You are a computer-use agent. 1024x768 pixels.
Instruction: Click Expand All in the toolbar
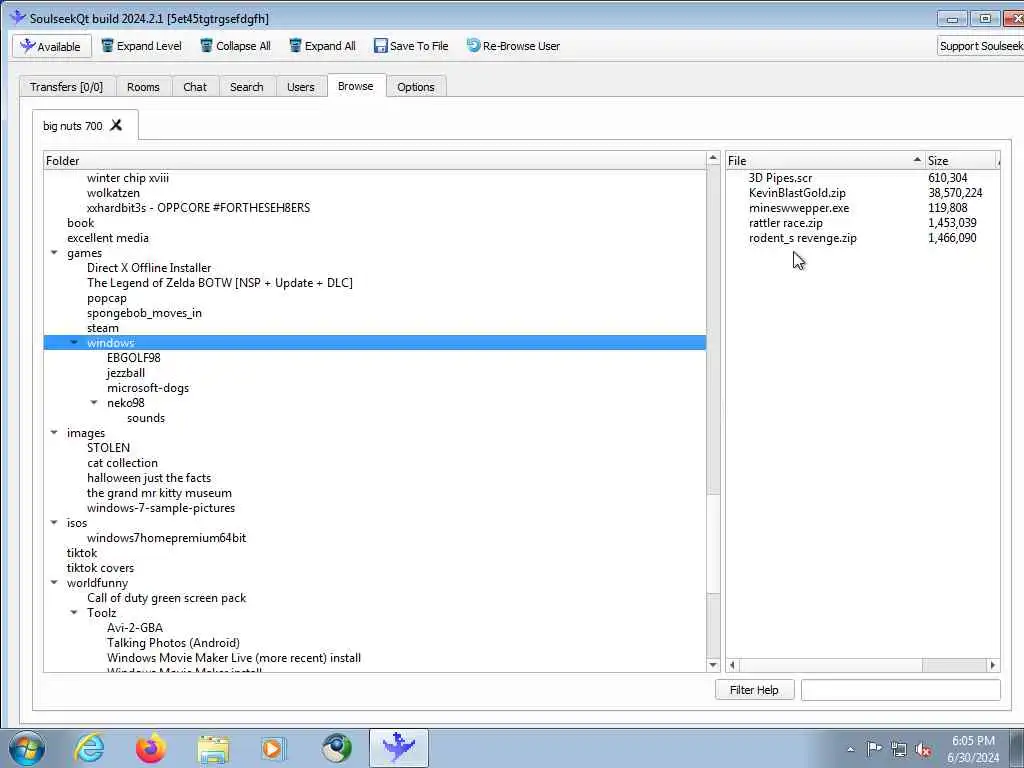[322, 46]
